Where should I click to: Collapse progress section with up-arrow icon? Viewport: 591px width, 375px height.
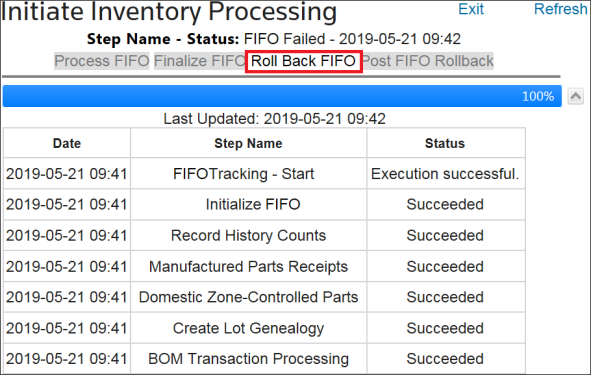(x=576, y=96)
